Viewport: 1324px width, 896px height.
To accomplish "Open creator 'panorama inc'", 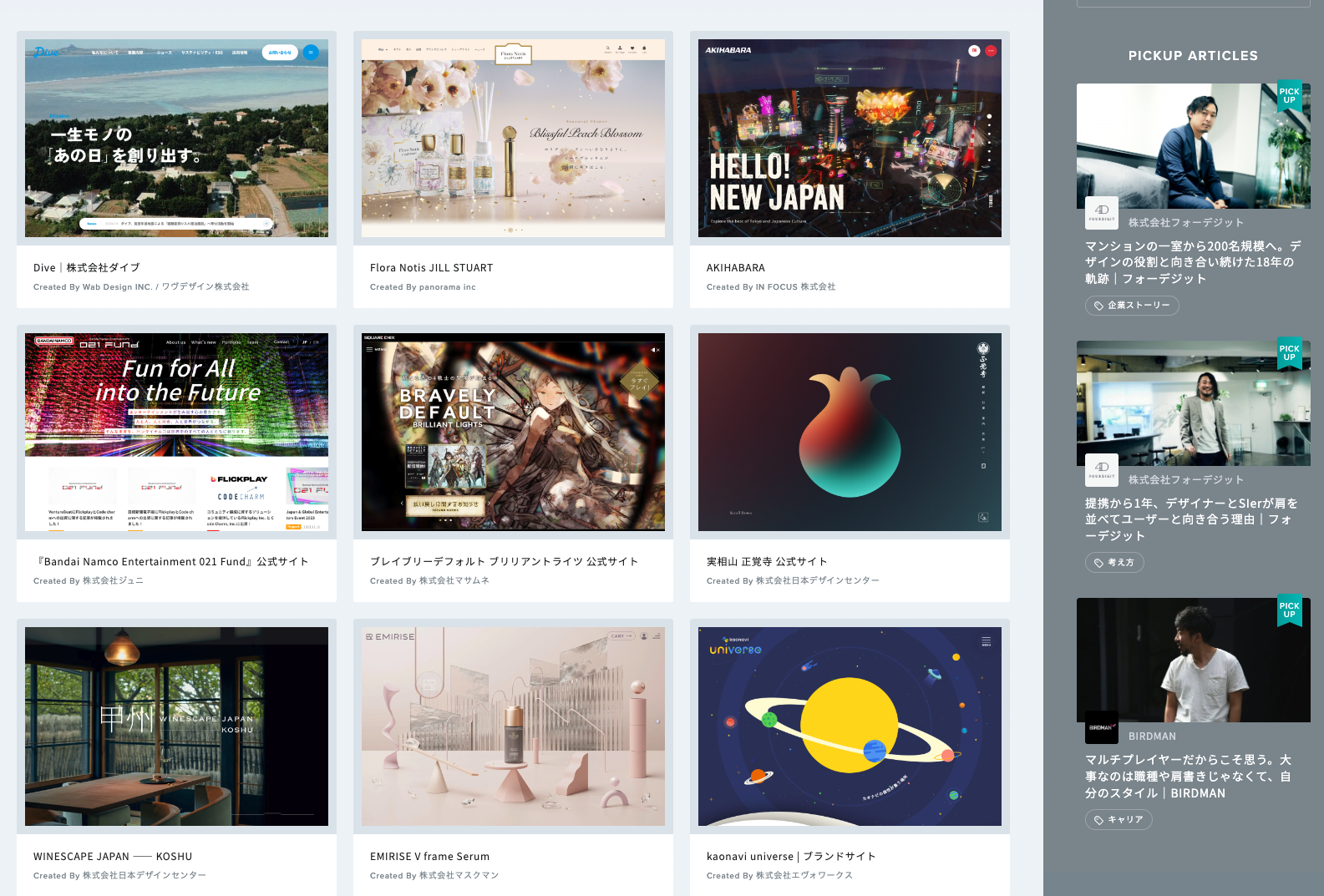I will tap(447, 287).
